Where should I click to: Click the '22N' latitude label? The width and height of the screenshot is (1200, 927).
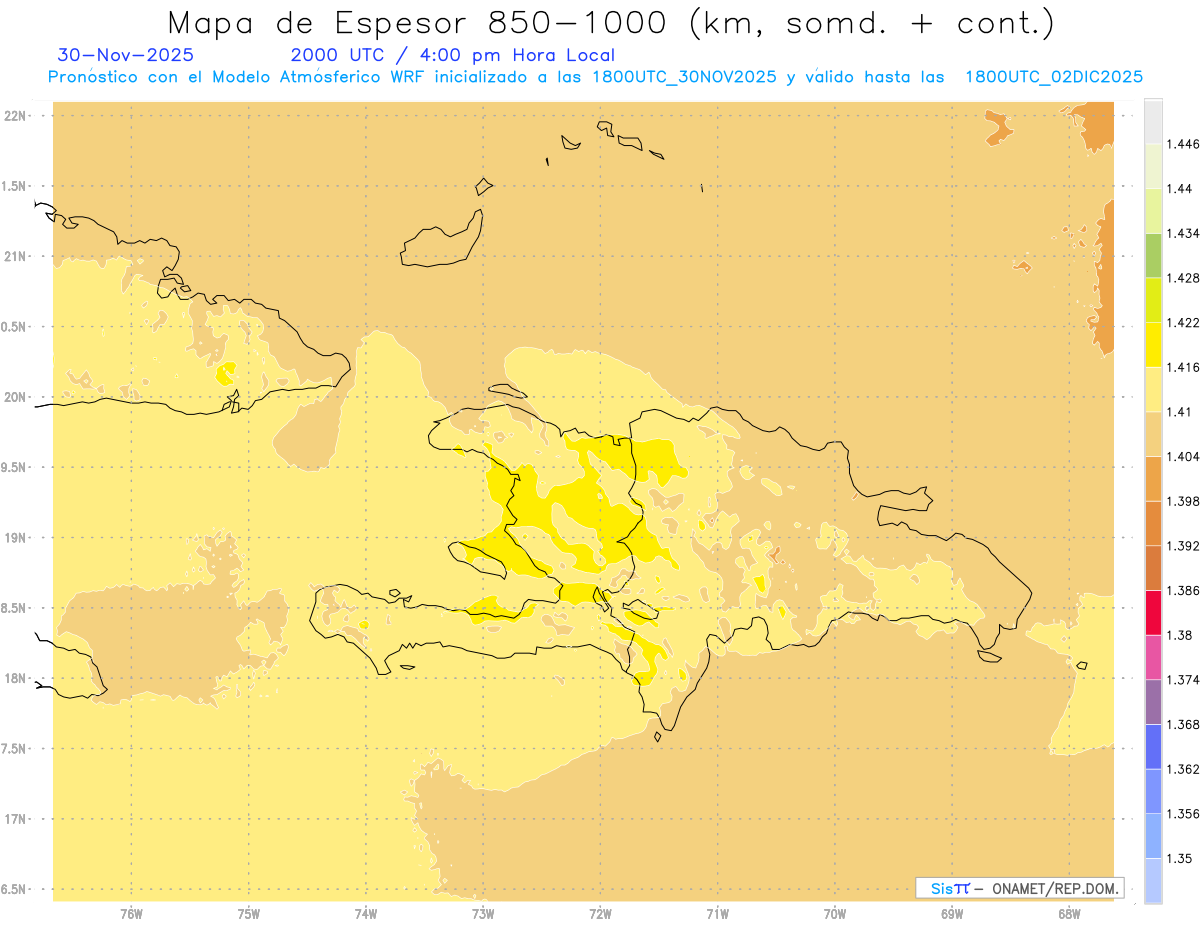point(14,116)
